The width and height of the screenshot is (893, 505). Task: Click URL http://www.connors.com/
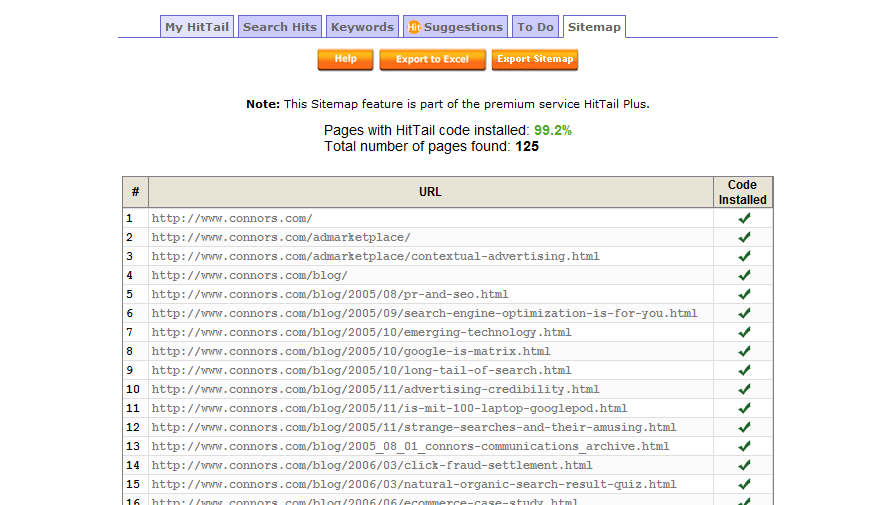pos(232,218)
